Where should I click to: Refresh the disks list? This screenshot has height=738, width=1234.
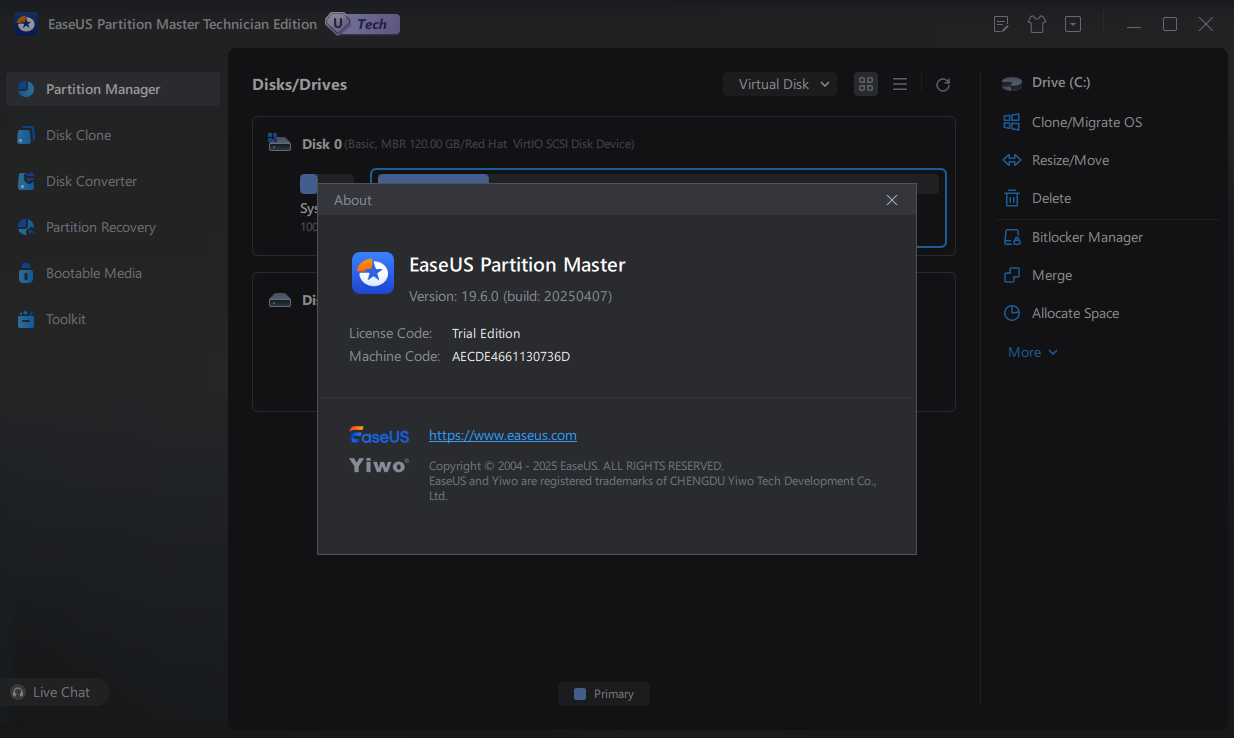[943, 85]
